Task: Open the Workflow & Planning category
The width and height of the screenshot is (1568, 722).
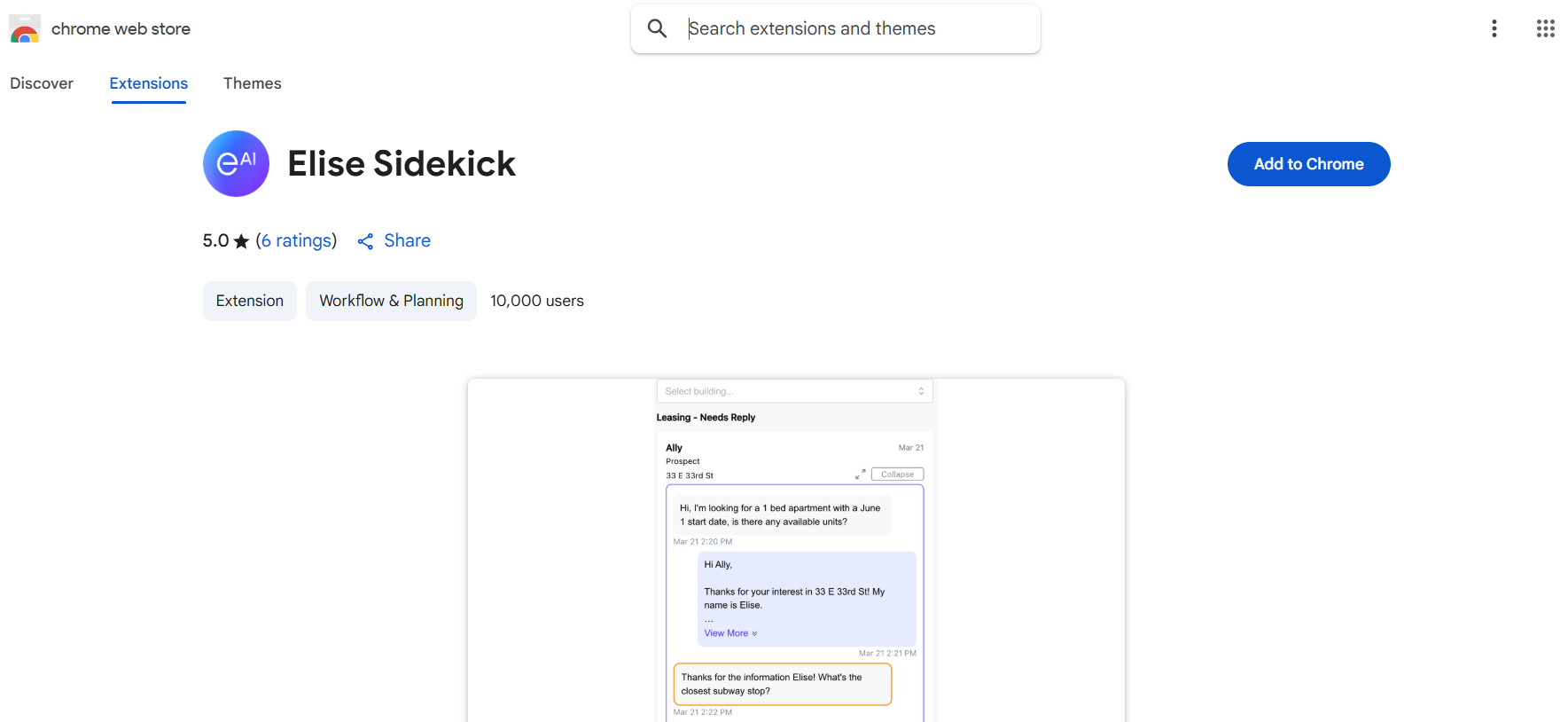Action: pyautogui.click(x=391, y=301)
